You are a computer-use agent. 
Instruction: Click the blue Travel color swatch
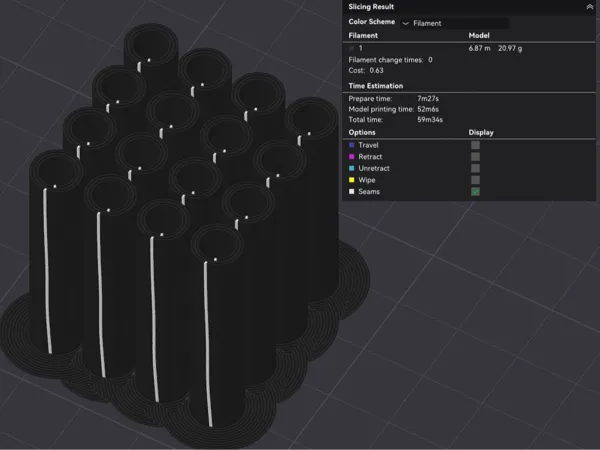(352, 145)
